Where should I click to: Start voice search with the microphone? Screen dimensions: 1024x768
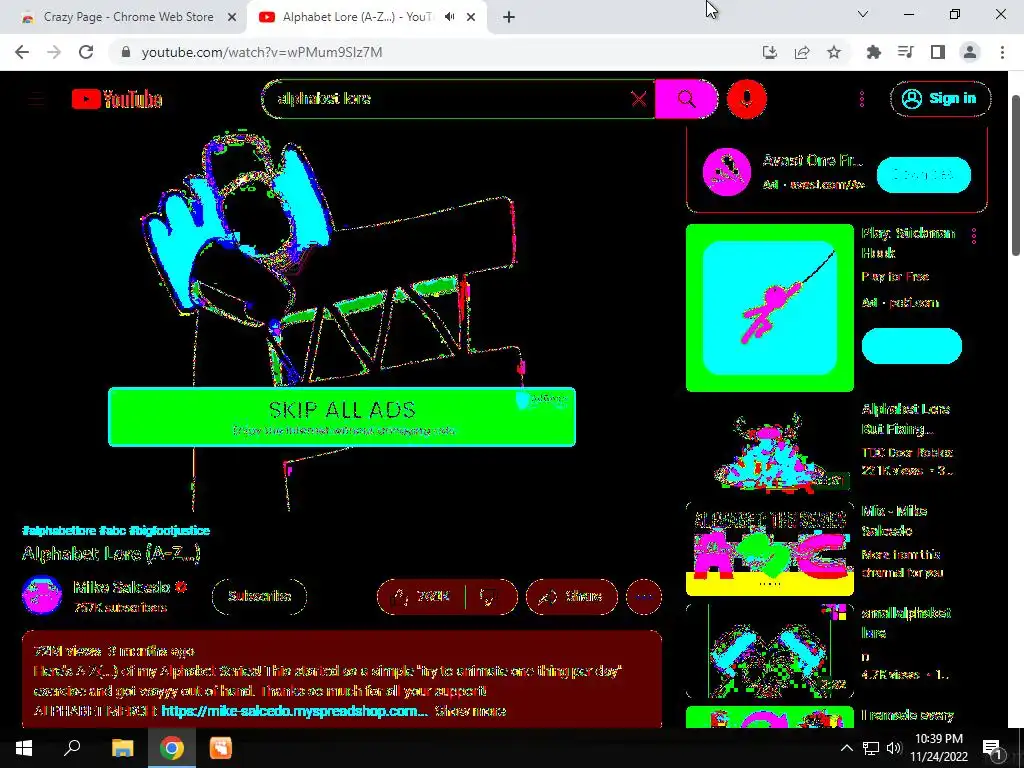pyautogui.click(x=746, y=99)
